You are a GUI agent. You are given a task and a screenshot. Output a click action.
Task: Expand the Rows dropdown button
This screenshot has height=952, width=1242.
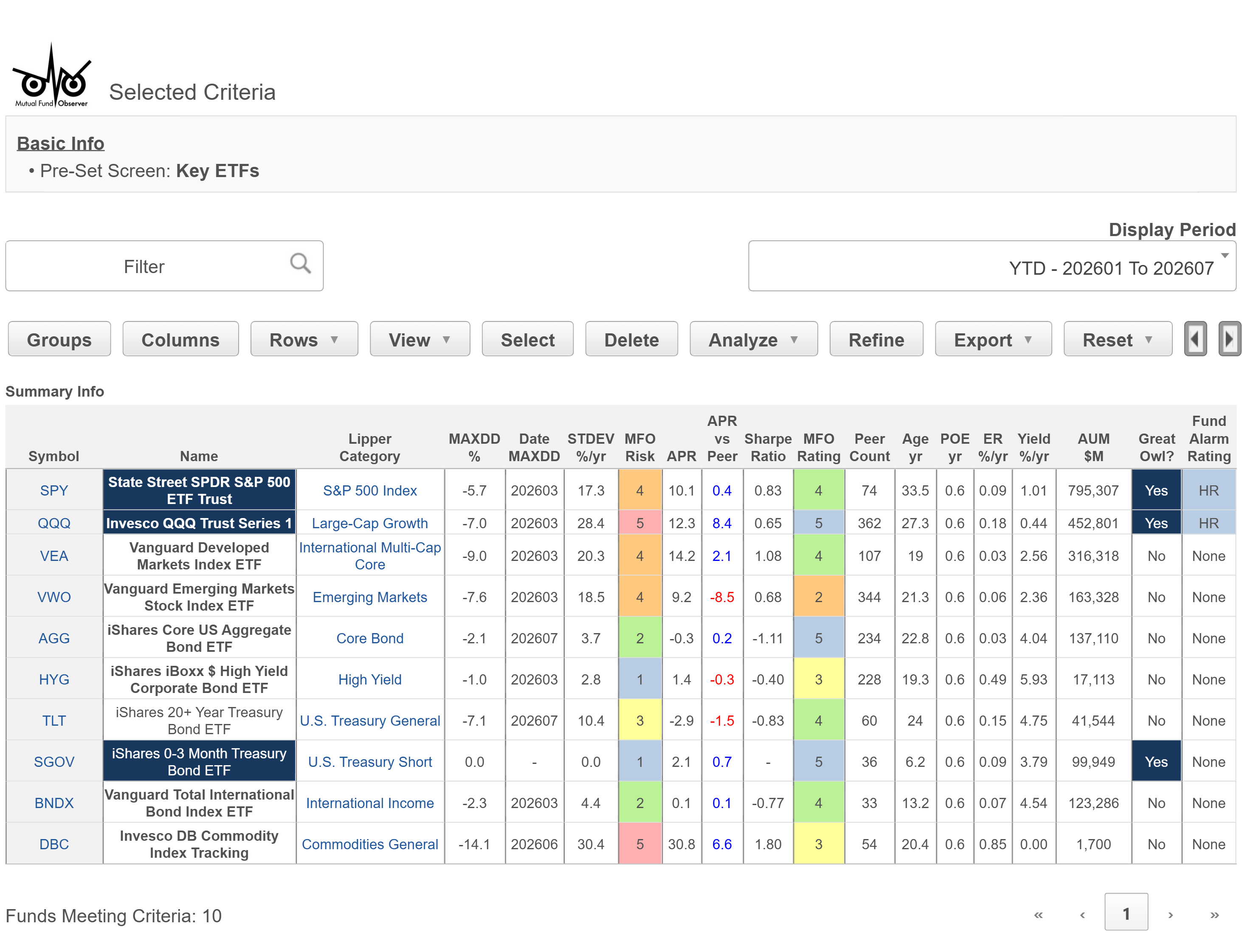(304, 339)
